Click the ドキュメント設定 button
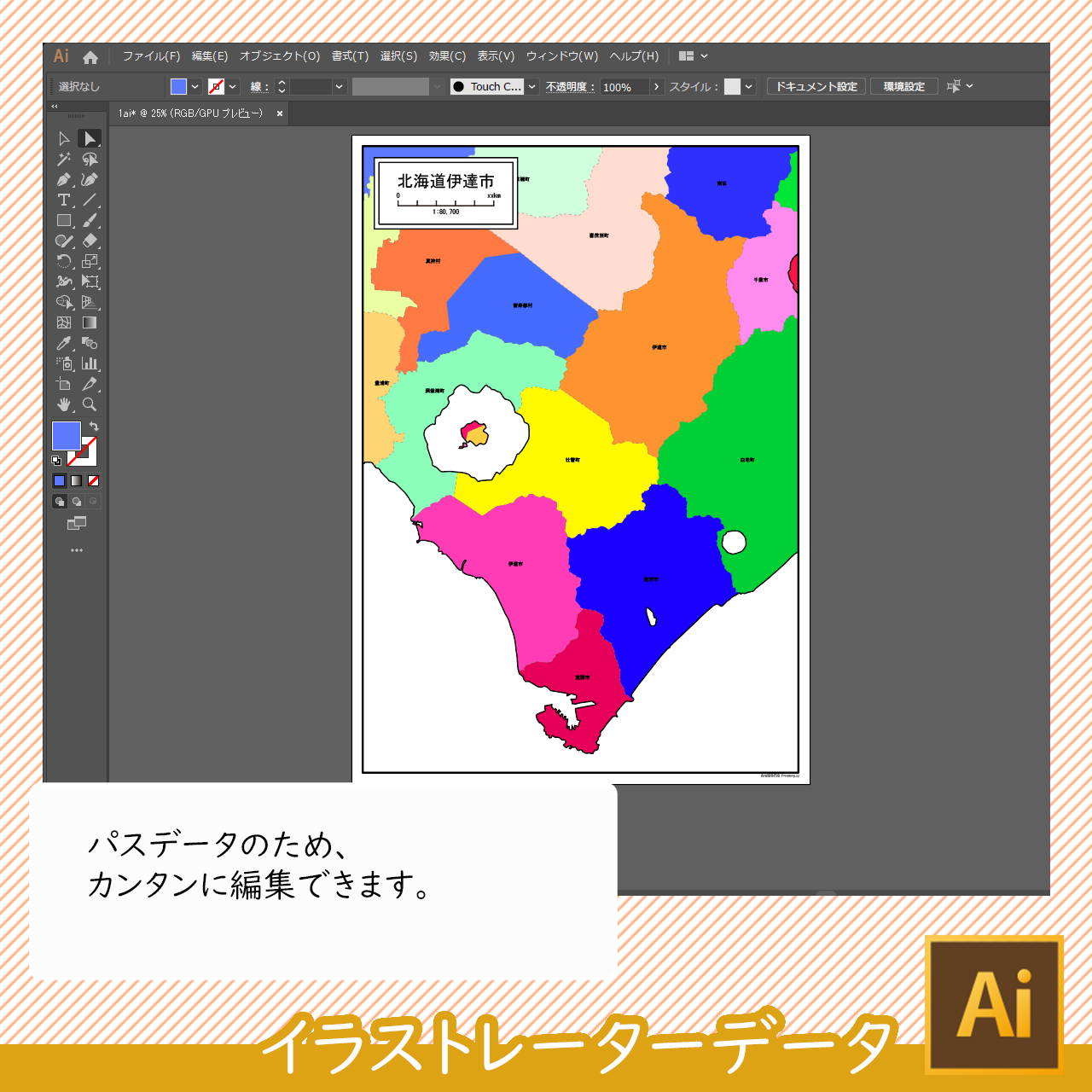1092x1092 pixels. pyautogui.click(x=816, y=86)
